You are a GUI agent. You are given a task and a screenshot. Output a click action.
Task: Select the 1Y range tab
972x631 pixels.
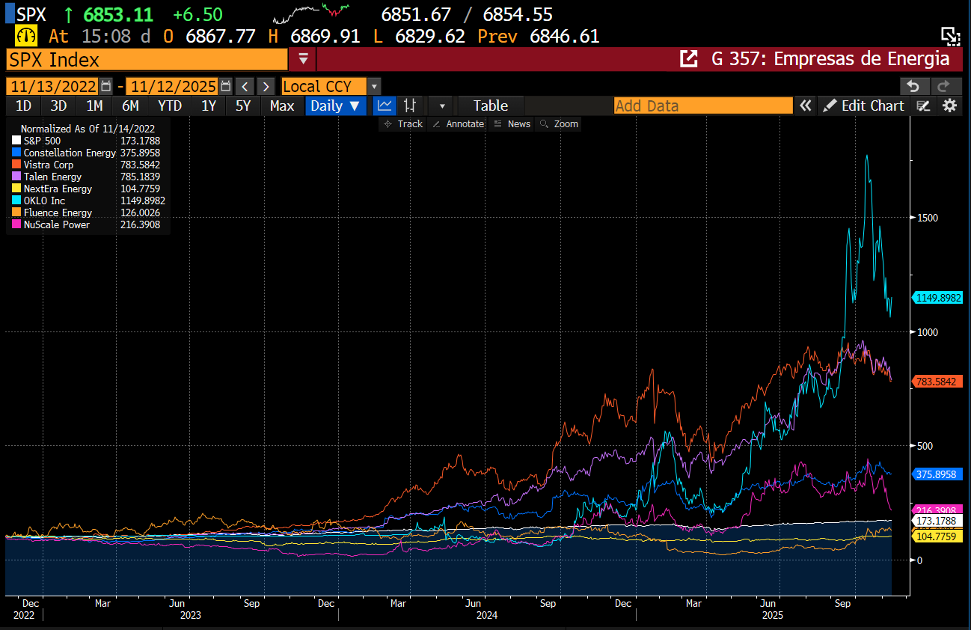208,106
